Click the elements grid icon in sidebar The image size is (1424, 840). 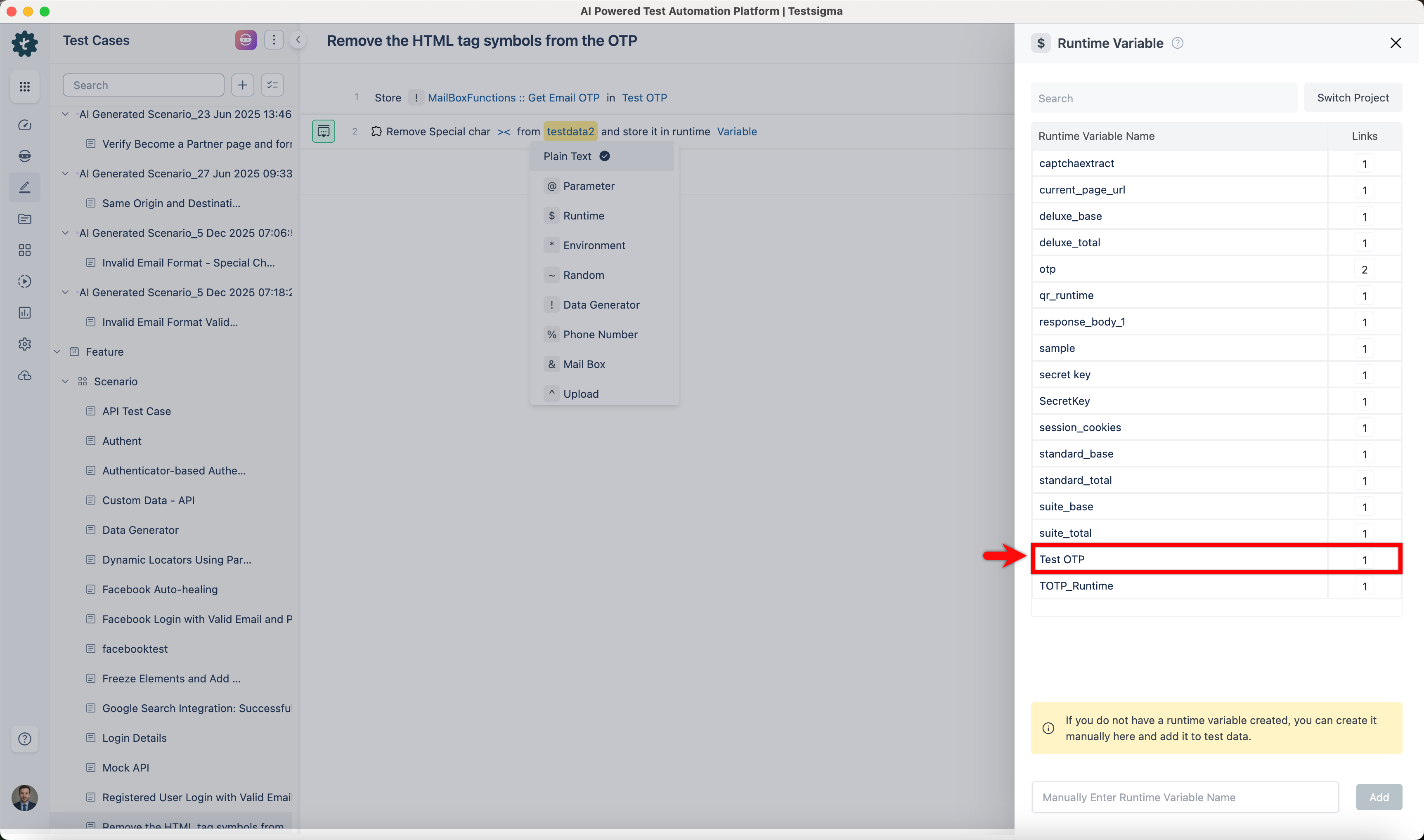coord(24,250)
